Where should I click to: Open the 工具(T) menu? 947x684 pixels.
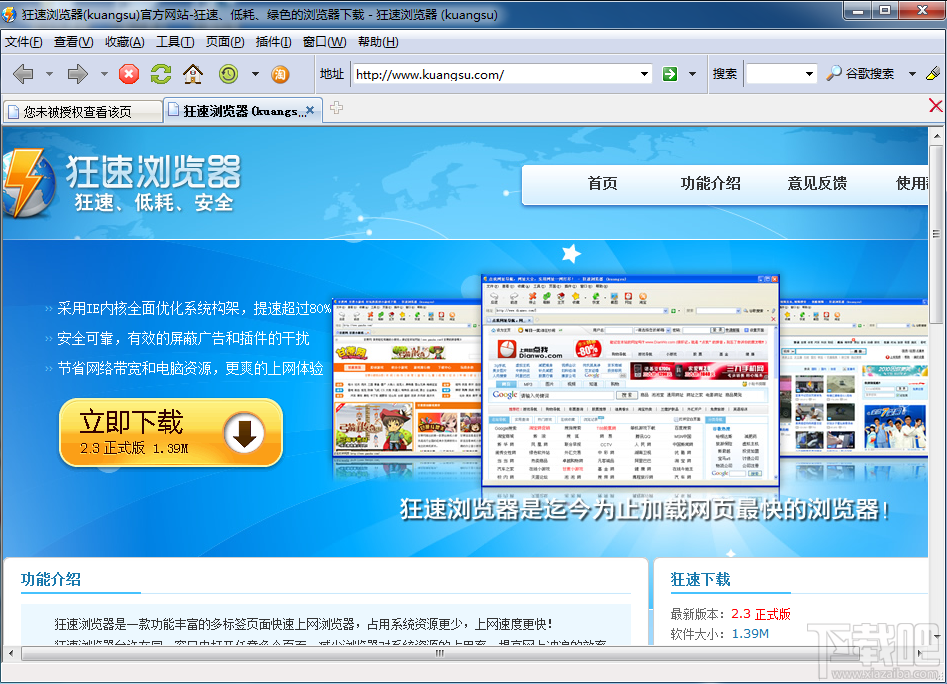[175, 42]
